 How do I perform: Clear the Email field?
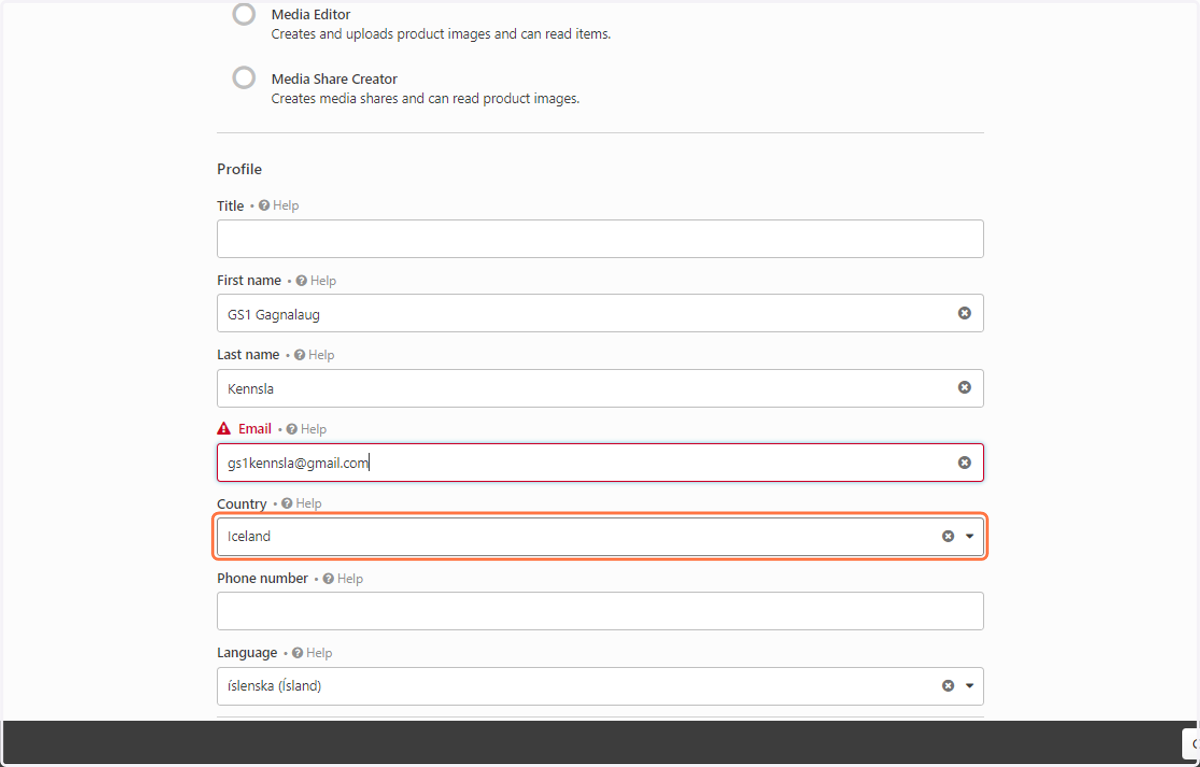(x=965, y=462)
